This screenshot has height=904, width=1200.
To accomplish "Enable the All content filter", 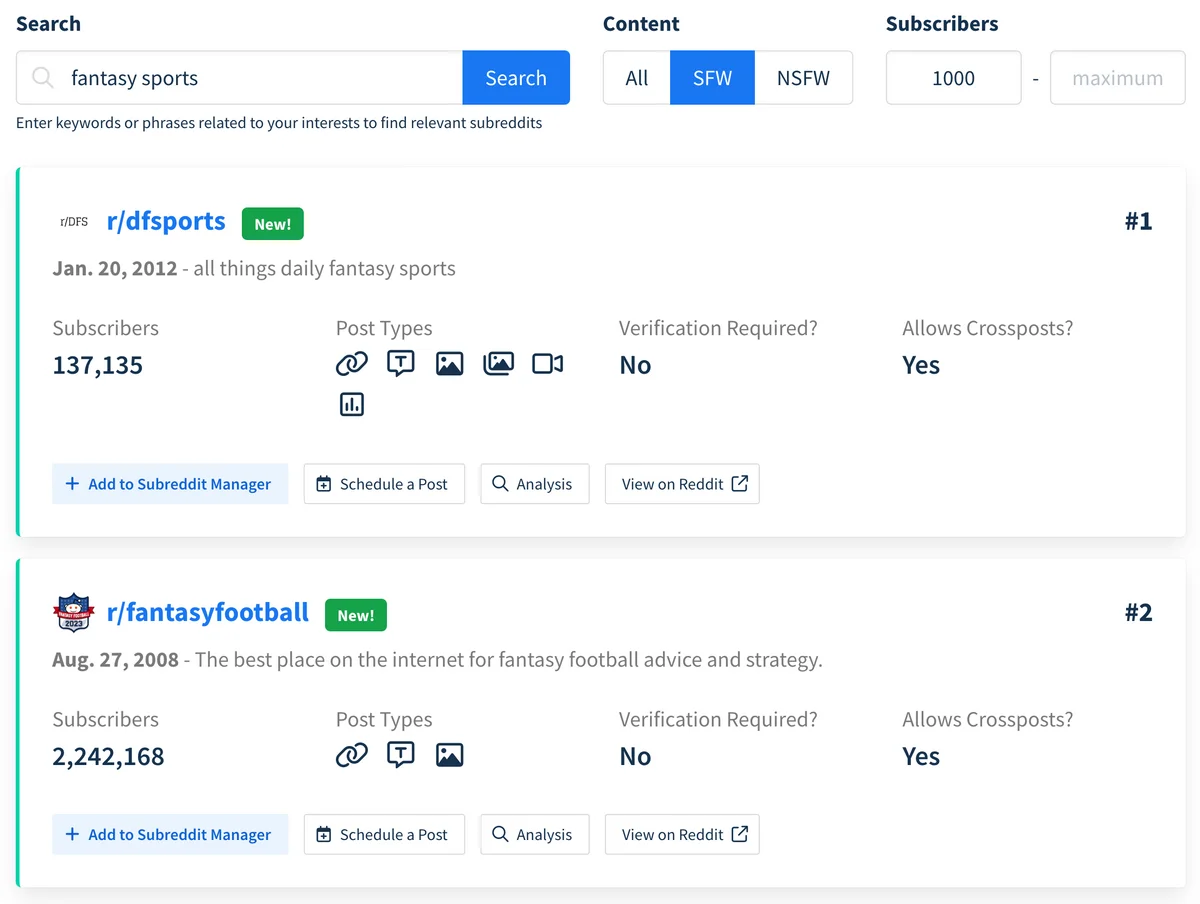I will tap(636, 77).
